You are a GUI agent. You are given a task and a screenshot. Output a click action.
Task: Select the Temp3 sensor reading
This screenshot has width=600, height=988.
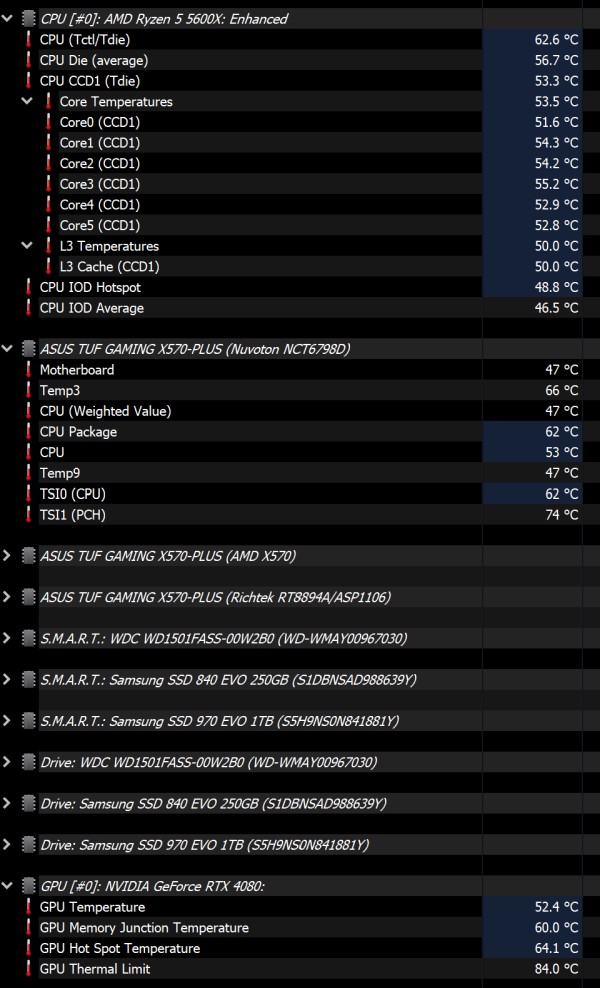[562, 390]
